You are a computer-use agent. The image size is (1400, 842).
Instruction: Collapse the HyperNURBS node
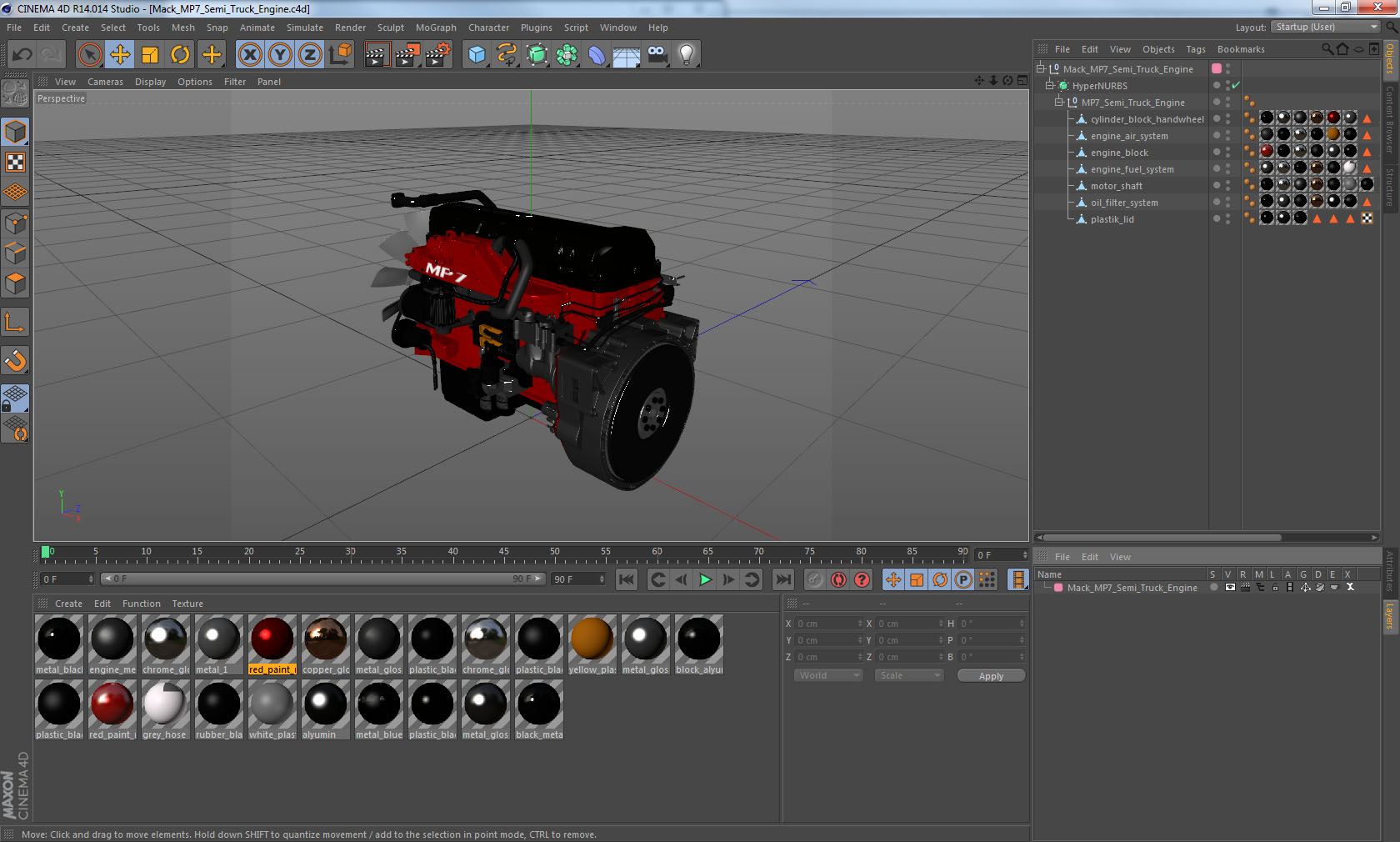click(x=1050, y=86)
